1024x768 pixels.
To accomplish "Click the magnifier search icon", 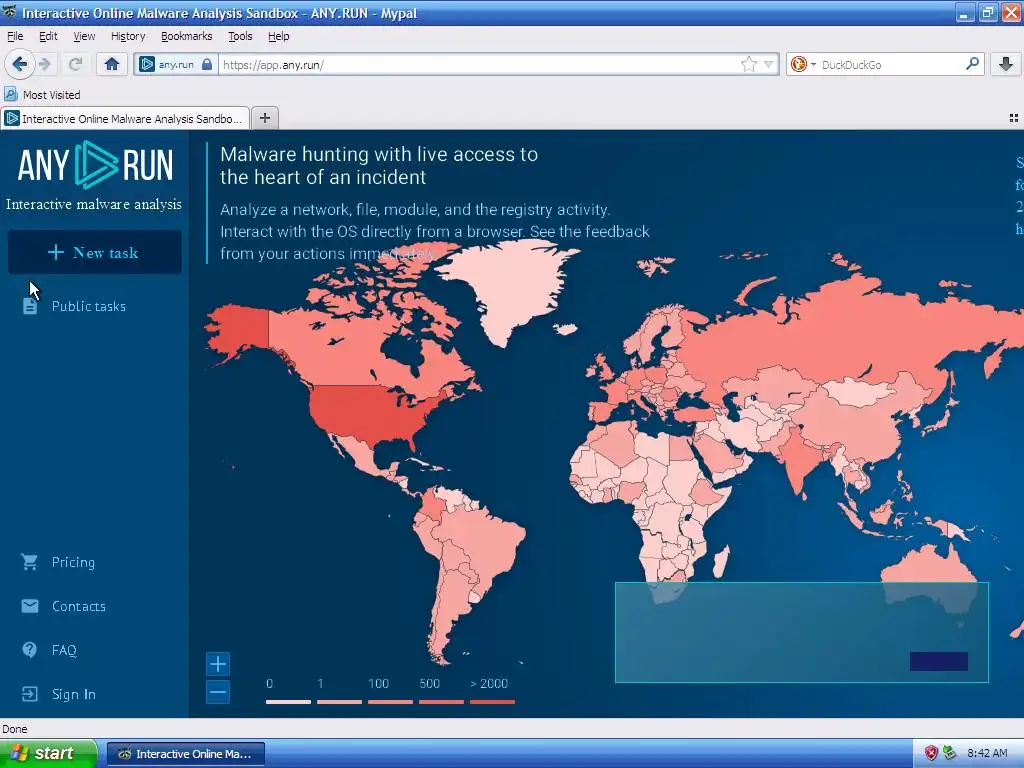I will pyautogui.click(x=972, y=63).
